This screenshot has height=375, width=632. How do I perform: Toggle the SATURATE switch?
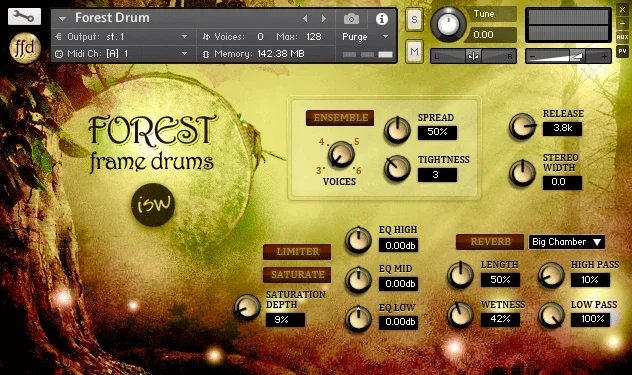(297, 275)
